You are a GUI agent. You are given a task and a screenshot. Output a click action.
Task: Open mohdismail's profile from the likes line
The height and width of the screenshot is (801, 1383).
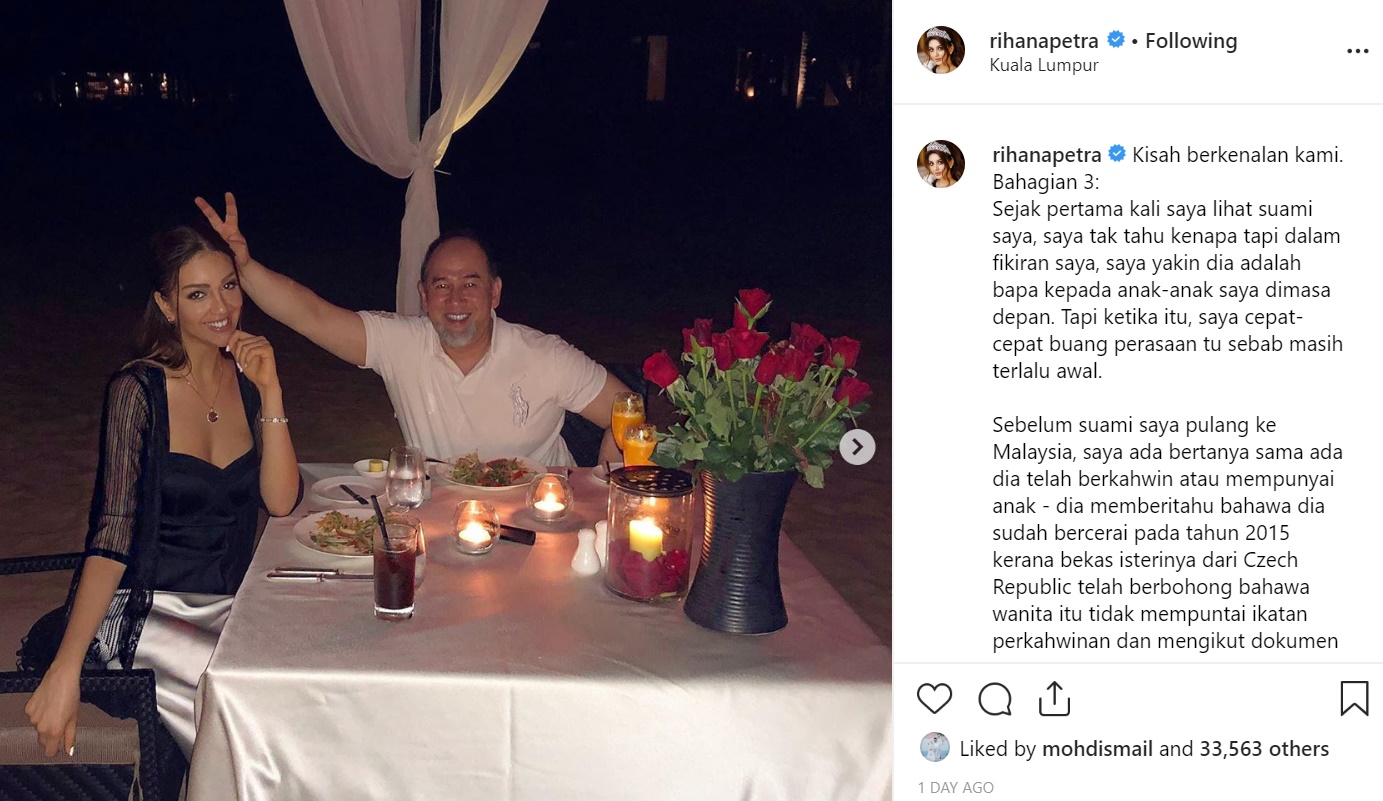pos(1097,748)
